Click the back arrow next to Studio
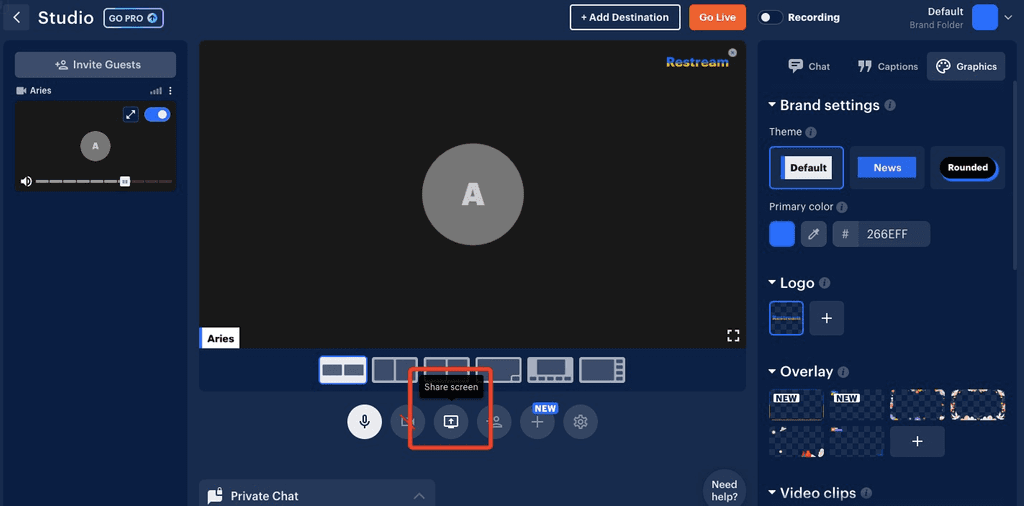The height and width of the screenshot is (506, 1024). pyautogui.click(x=17, y=18)
